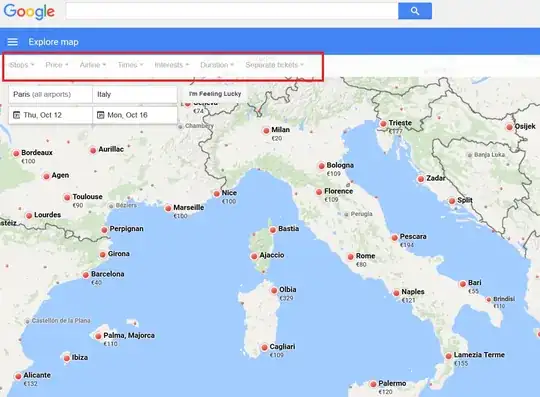
Task: Select the Nice map marker
Action: click(217, 194)
